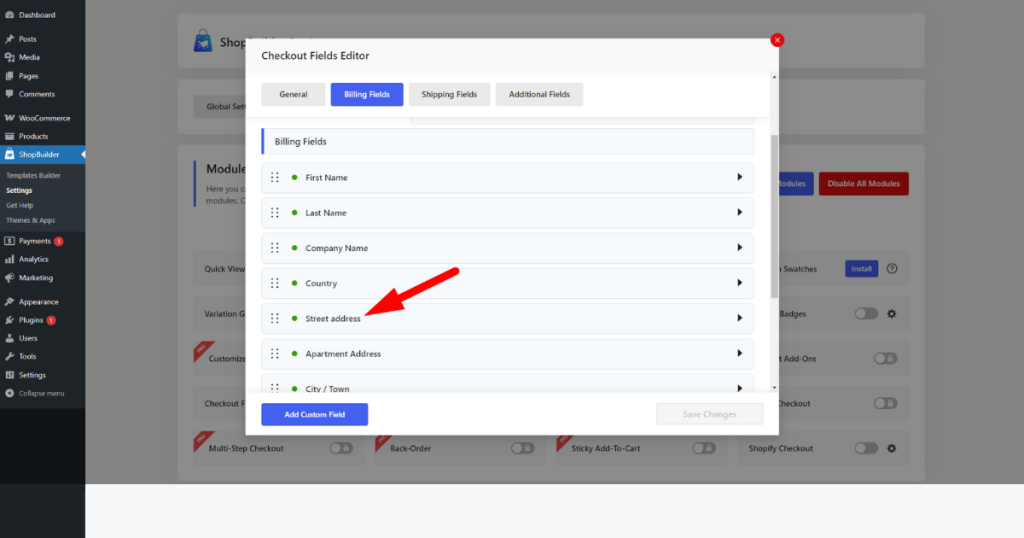This screenshot has height=538, width=1024.
Task: Click the Collapse menu arrow icon
Action: pos(9,393)
